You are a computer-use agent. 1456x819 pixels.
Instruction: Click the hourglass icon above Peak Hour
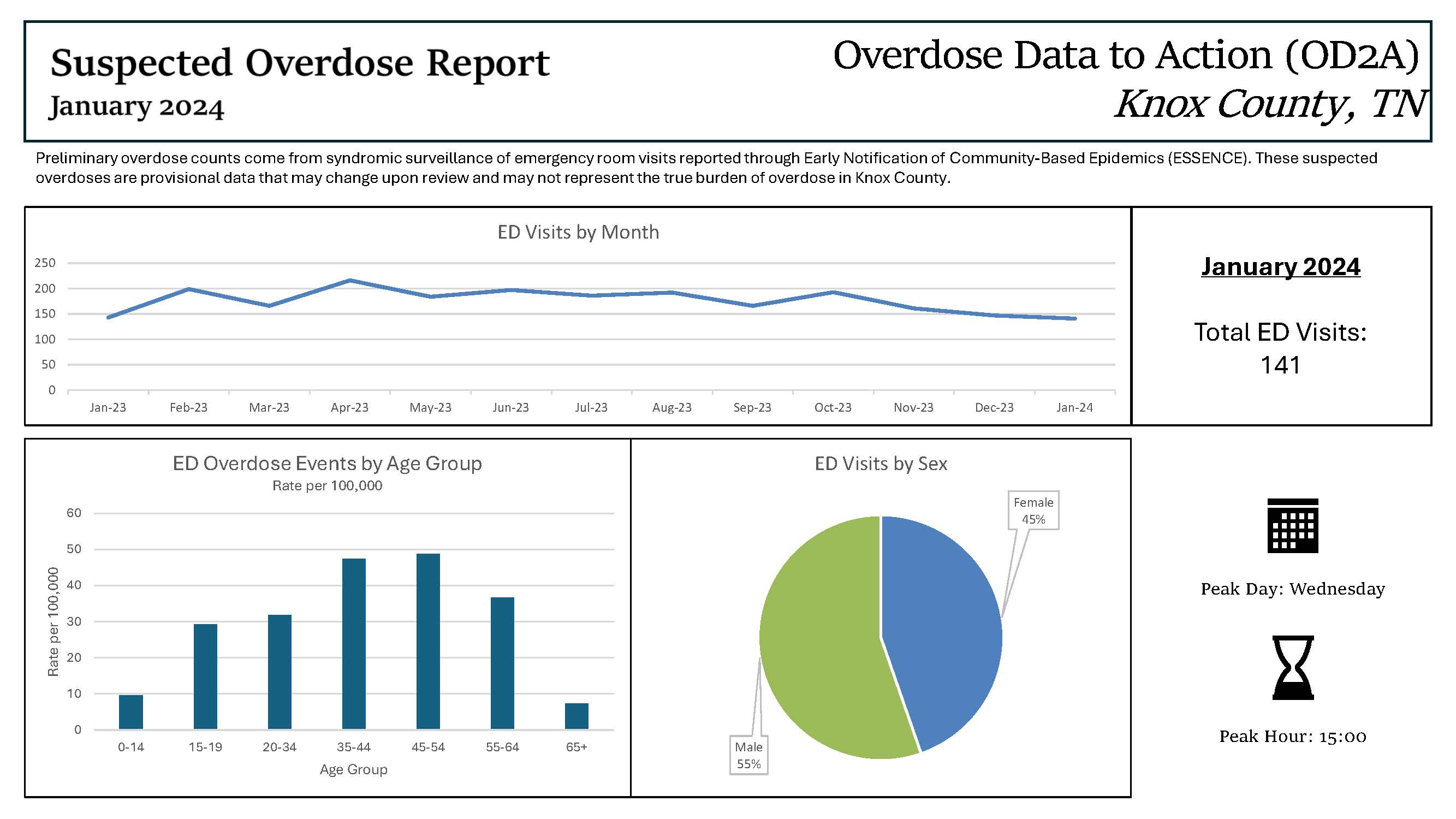1293,668
